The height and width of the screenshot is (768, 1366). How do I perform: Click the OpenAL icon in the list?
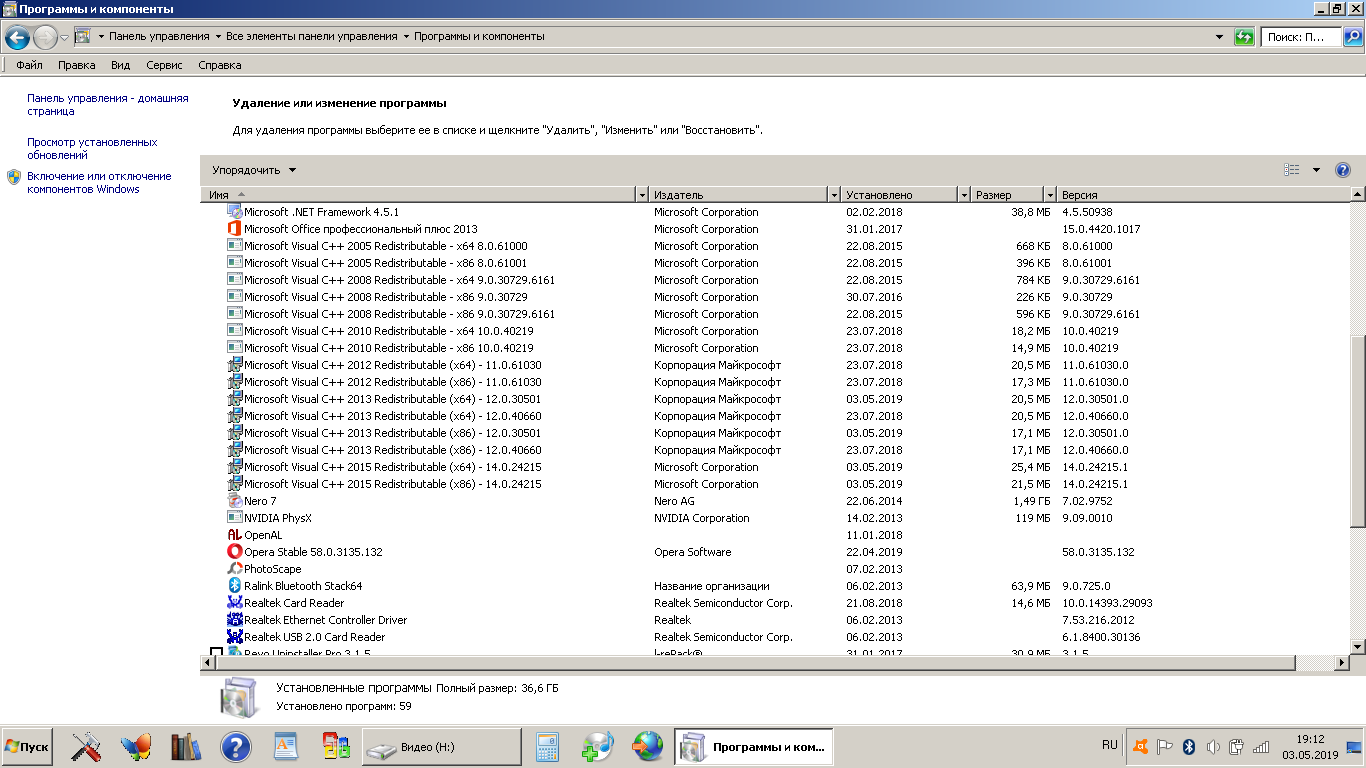click(x=235, y=535)
